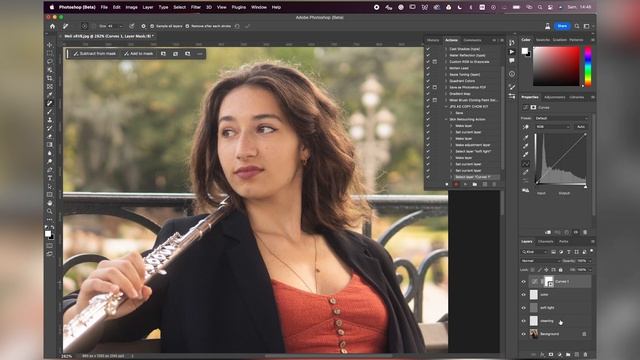Screen dimensions: 640x360
Task: Open the Apple menu
Action: (52, 7)
